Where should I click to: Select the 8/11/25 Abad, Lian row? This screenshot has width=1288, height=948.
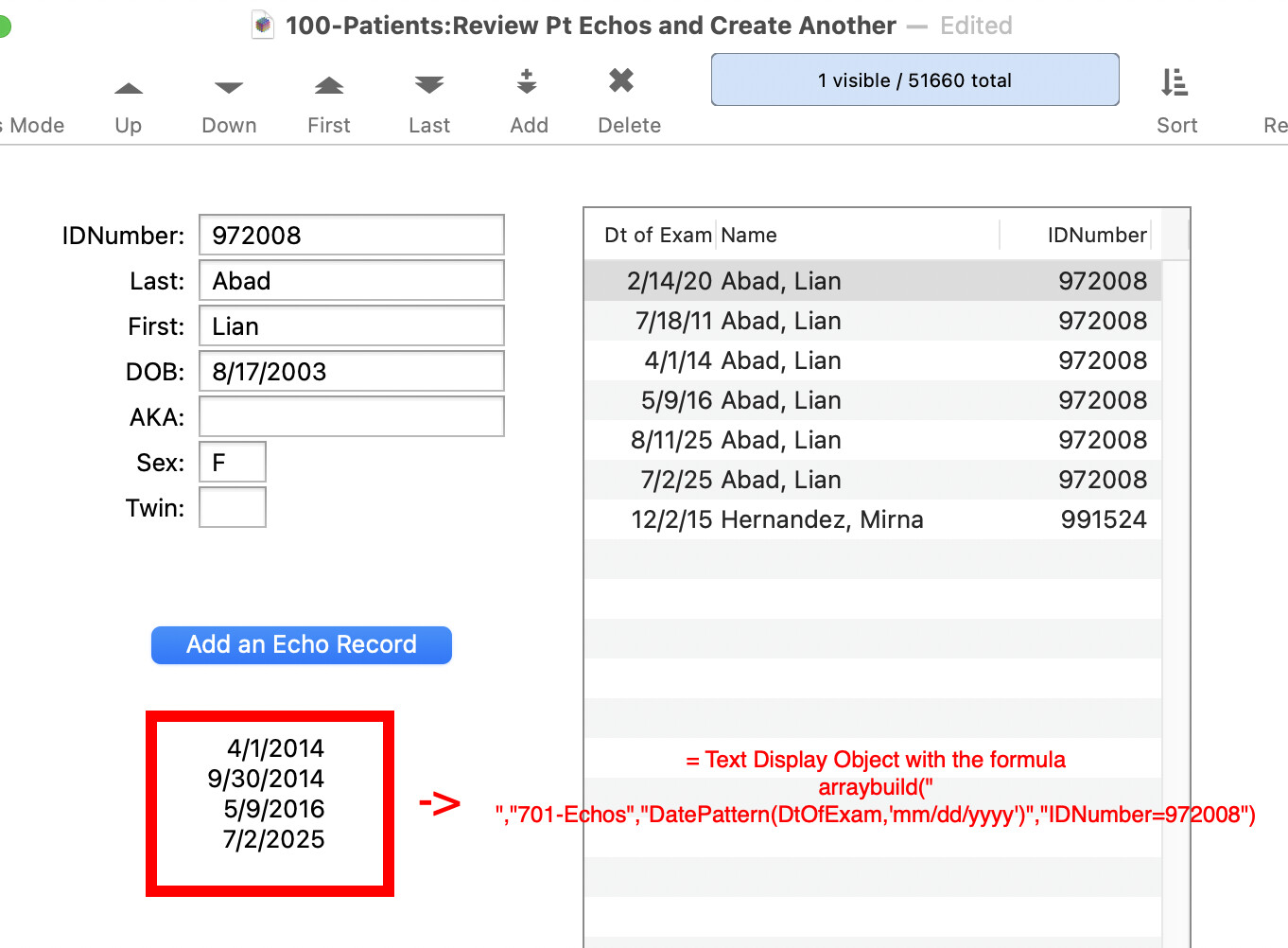coord(872,440)
